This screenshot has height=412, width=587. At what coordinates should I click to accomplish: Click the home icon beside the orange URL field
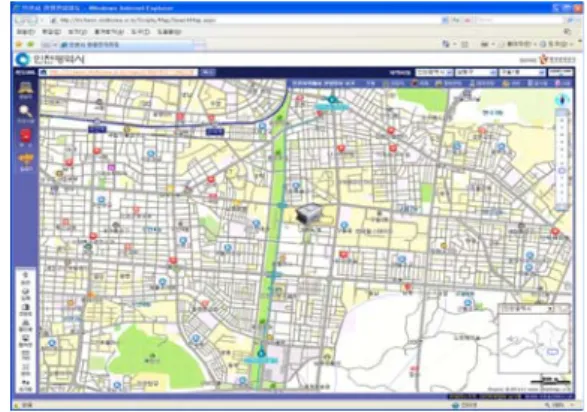click(43, 73)
